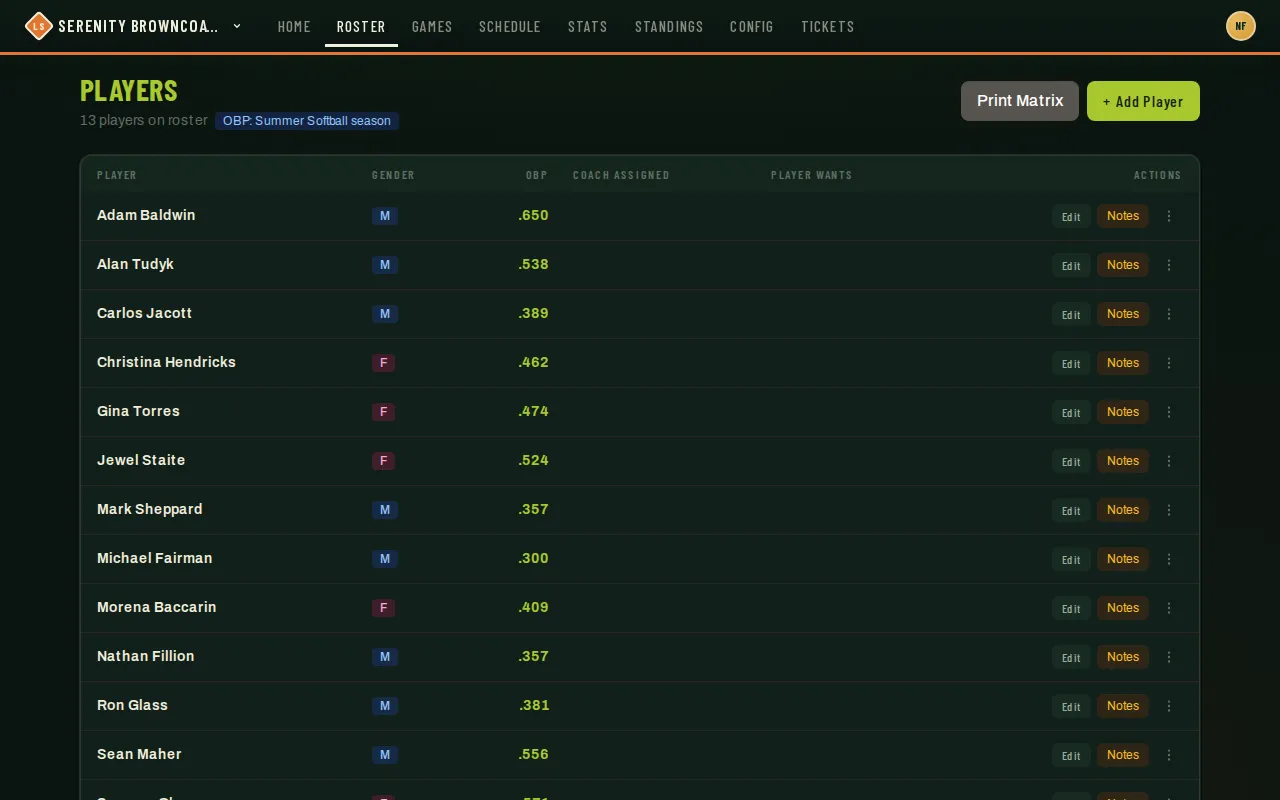Open more actions for Mark Sheppard
The width and height of the screenshot is (1280, 800).
[x=1169, y=510]
